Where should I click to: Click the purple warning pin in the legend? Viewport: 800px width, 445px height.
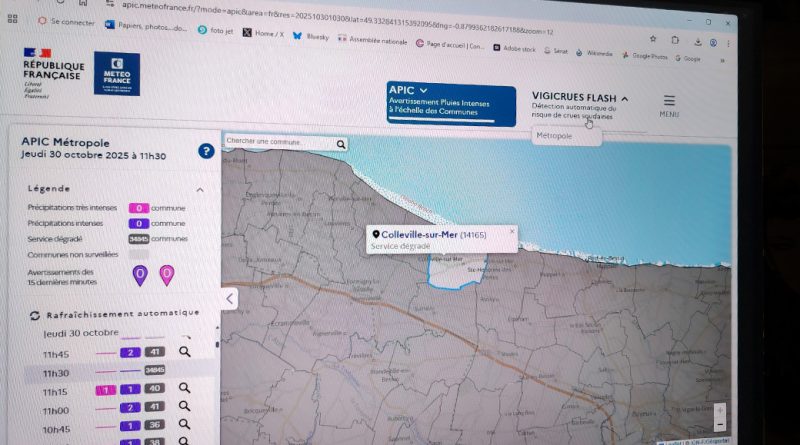(140, 275)
